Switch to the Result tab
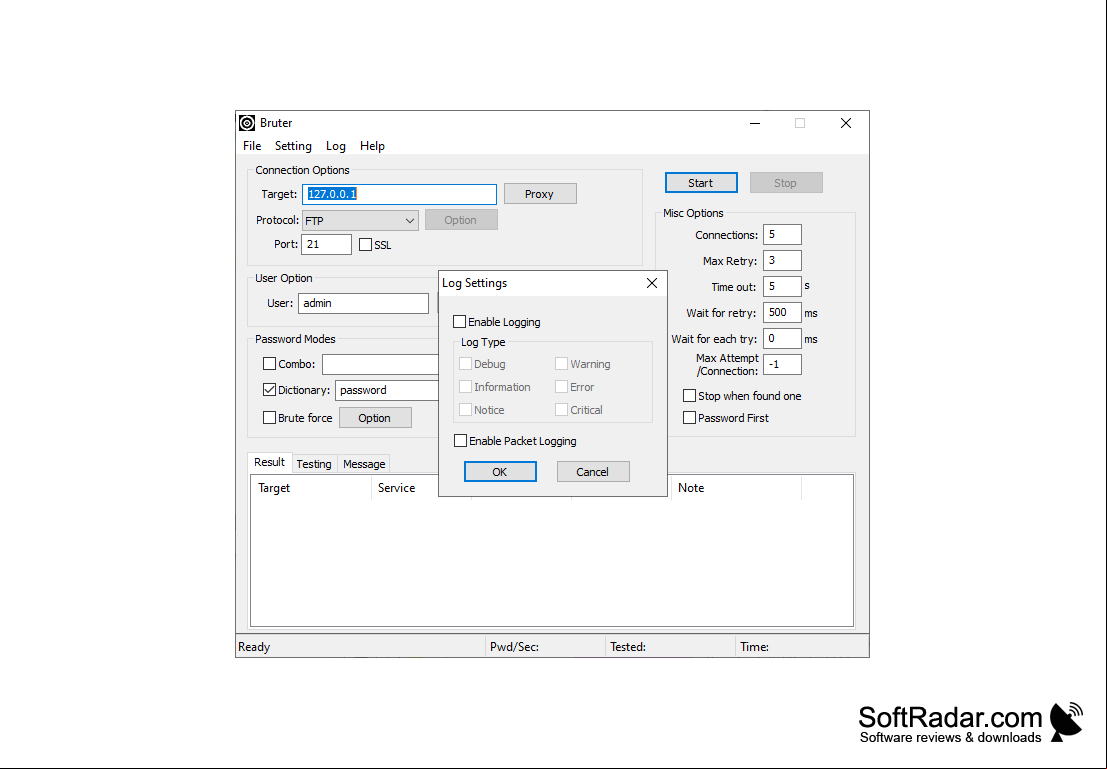This screenshot has width=1107, height=769. click(270, 463)
